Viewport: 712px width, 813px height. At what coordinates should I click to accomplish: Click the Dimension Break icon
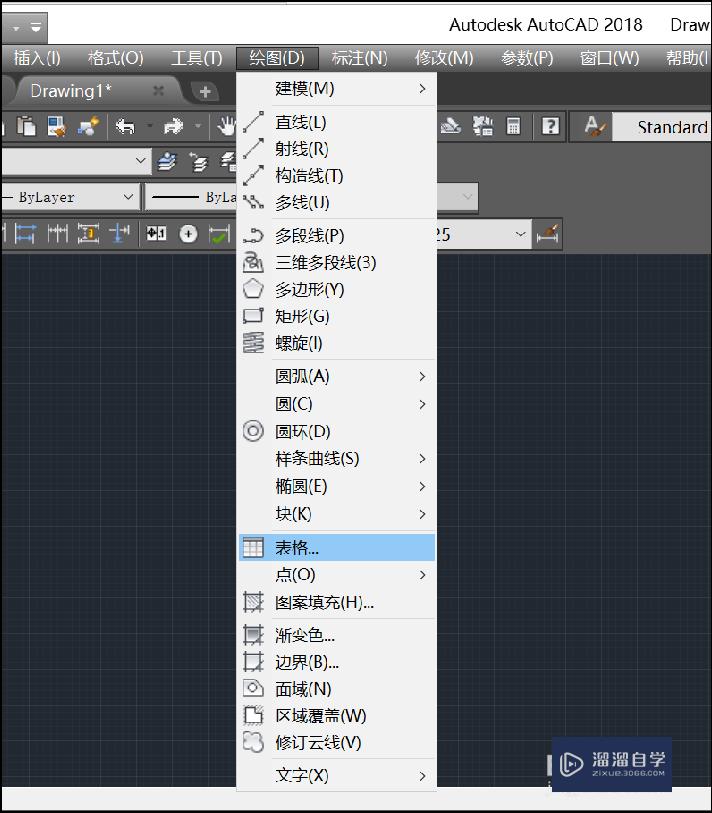point(119,234)
